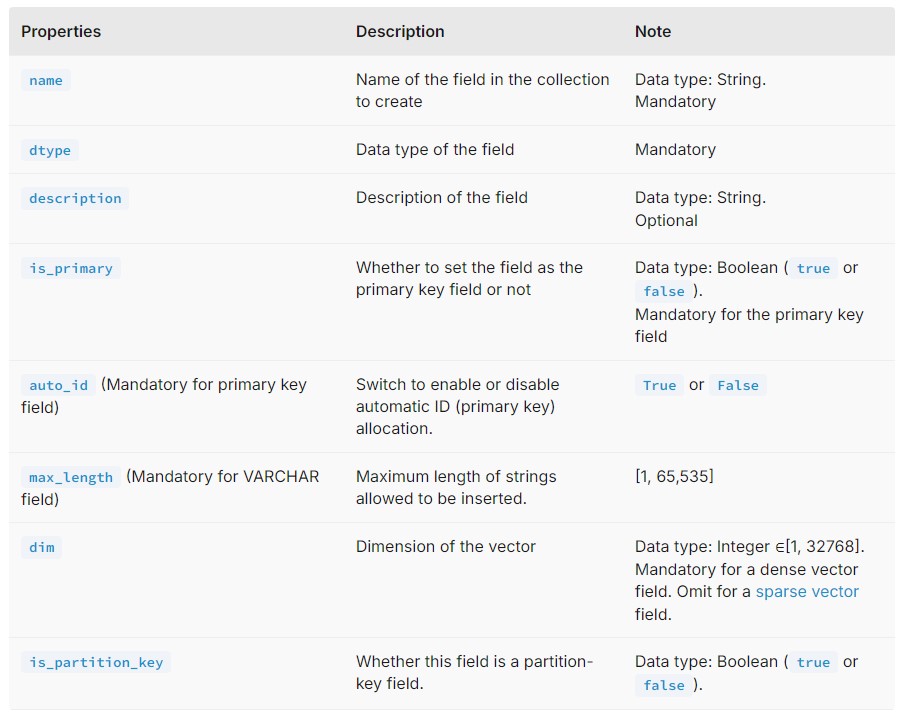This screenshot has width=906, height=724.
Task: Click the capitalized False value in auto_id row
Action: point(738,385)
